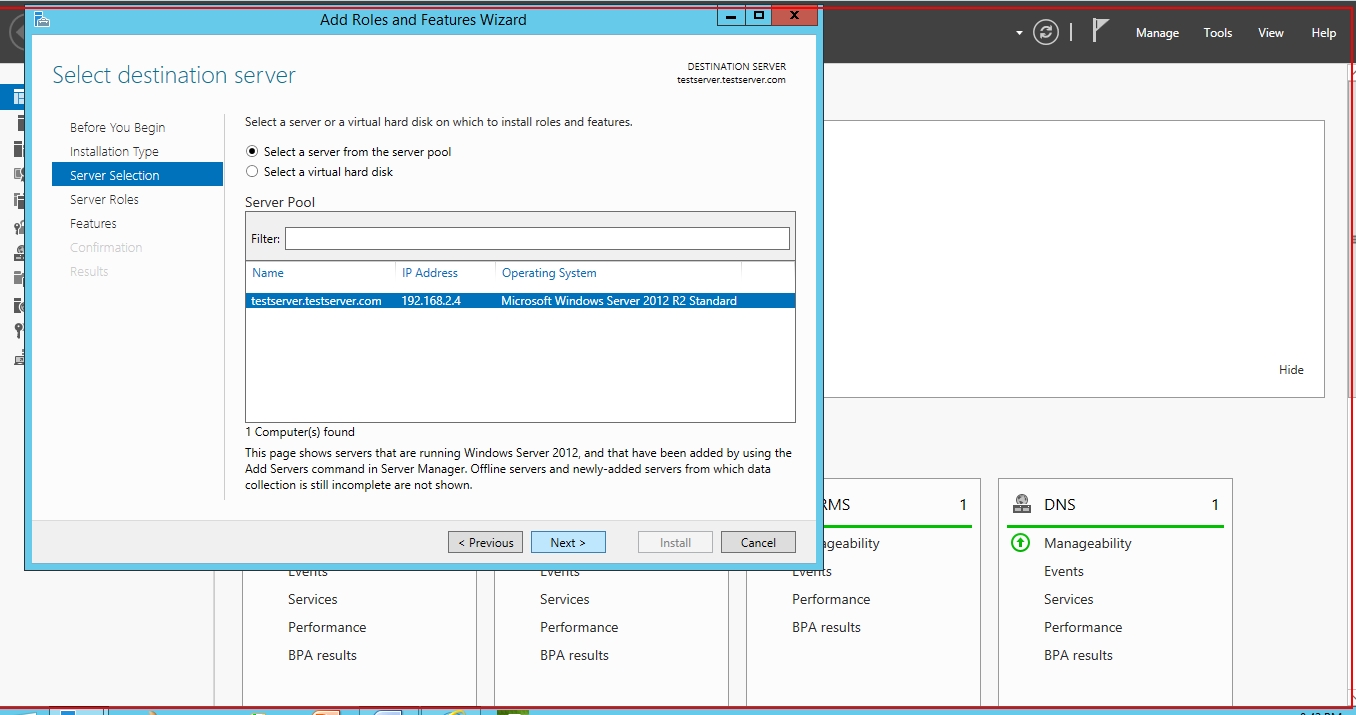Click the Next button
The image size is (1356, 715).
point(567,542)
